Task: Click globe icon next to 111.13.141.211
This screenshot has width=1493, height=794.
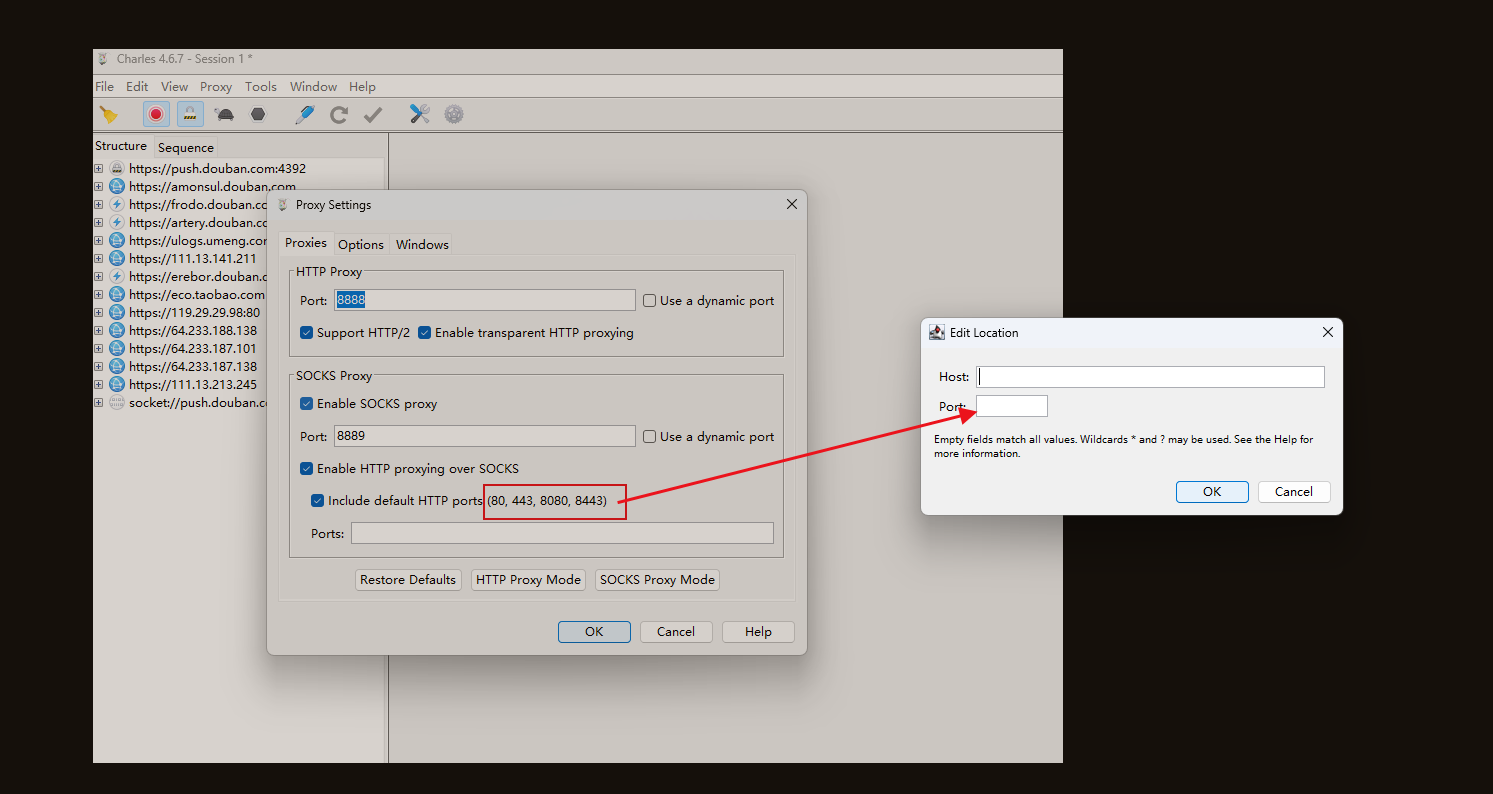Action: 117,259
